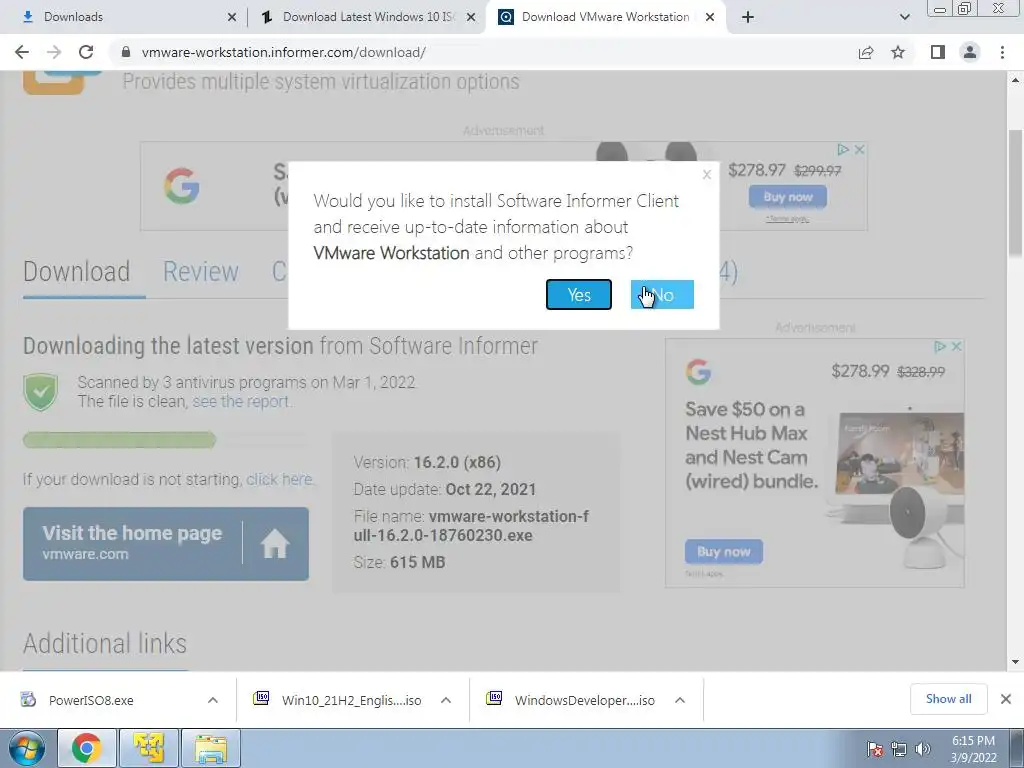
Task: Click the 'click here' download link
Action: (x=280, y=479)
